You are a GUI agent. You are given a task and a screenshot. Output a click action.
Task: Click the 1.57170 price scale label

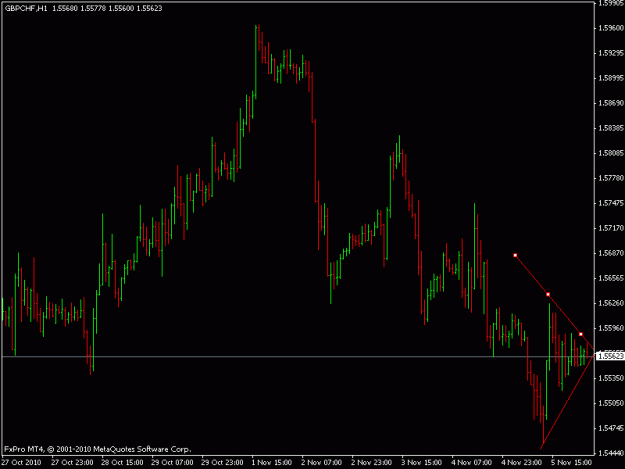point(611,228)
